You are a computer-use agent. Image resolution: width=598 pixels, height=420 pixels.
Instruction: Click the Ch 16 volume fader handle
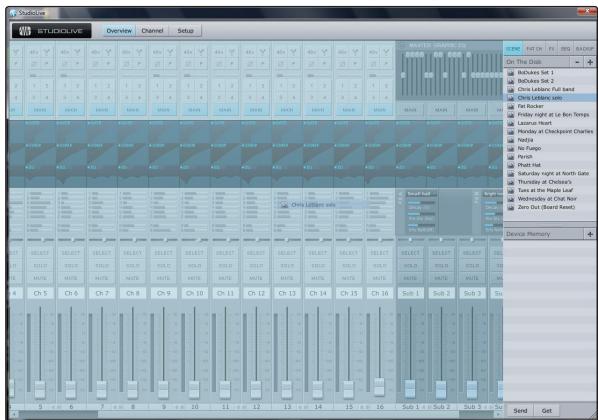379,387
